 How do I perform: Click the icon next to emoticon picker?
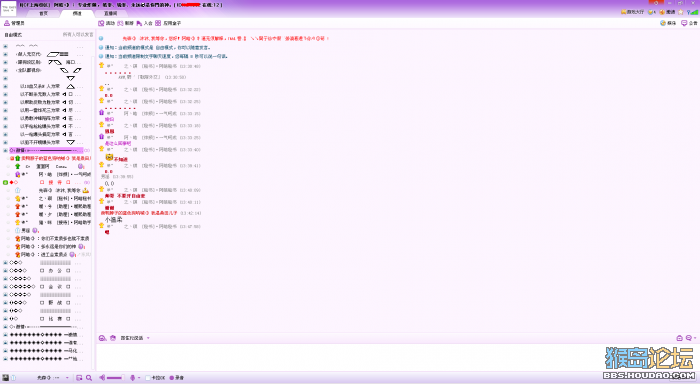click(113, 338)
